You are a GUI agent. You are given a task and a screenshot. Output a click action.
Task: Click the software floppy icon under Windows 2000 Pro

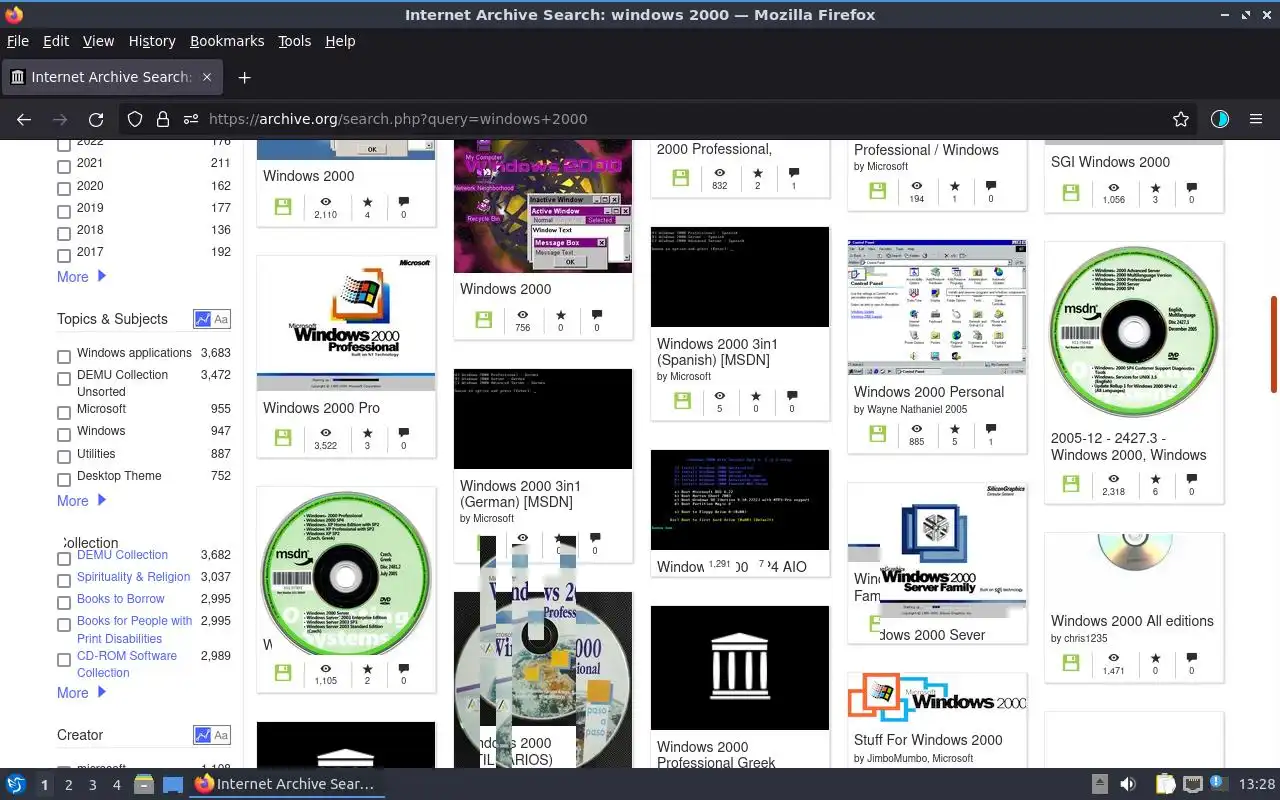click(283, 438)
